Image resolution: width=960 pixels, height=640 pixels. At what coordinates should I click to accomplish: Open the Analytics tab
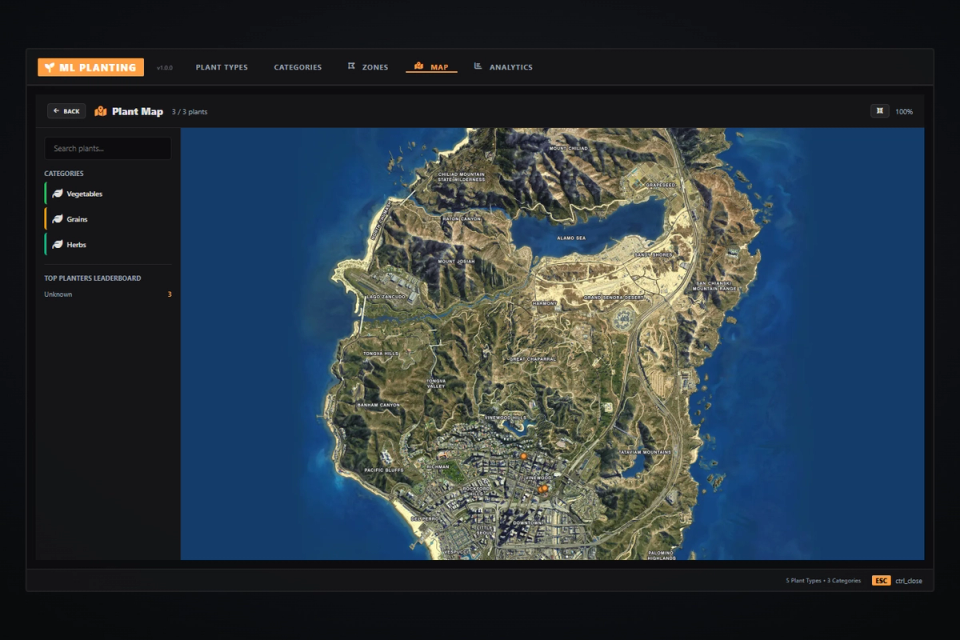click(503, 67)
